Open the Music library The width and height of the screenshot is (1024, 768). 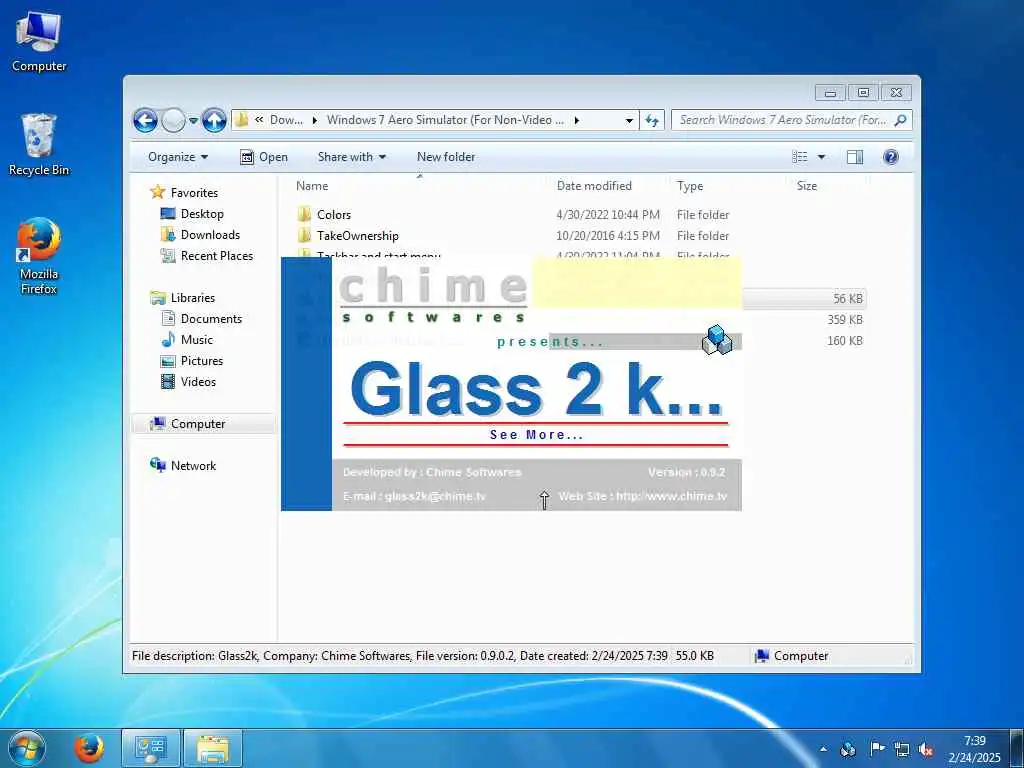pos(197,340)
